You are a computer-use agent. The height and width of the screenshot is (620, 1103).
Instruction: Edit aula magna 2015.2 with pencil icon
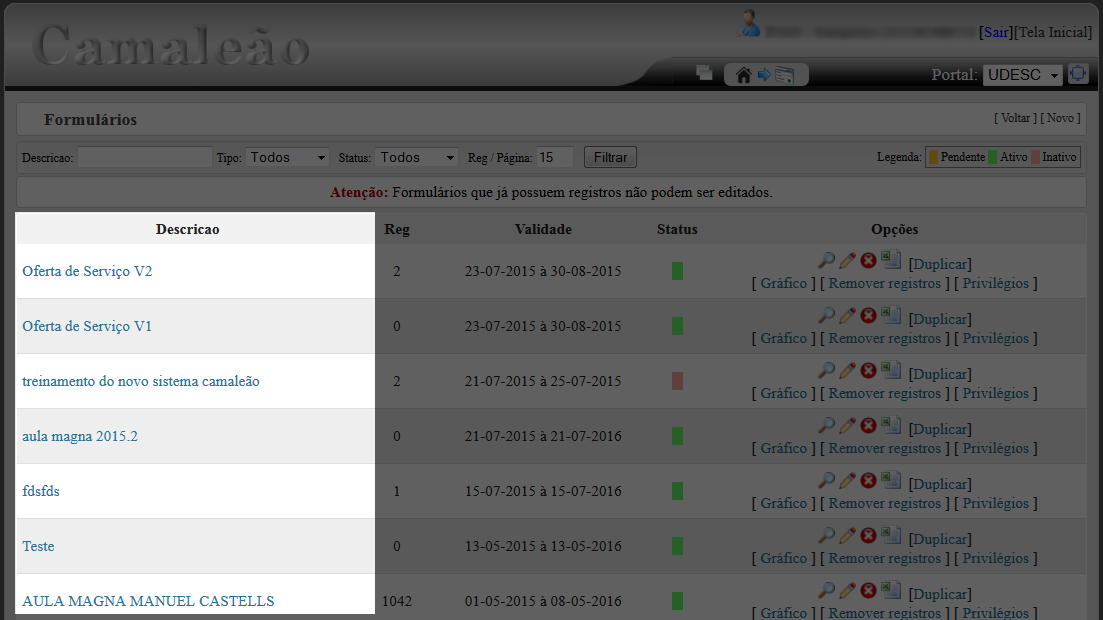pos(847,425)
